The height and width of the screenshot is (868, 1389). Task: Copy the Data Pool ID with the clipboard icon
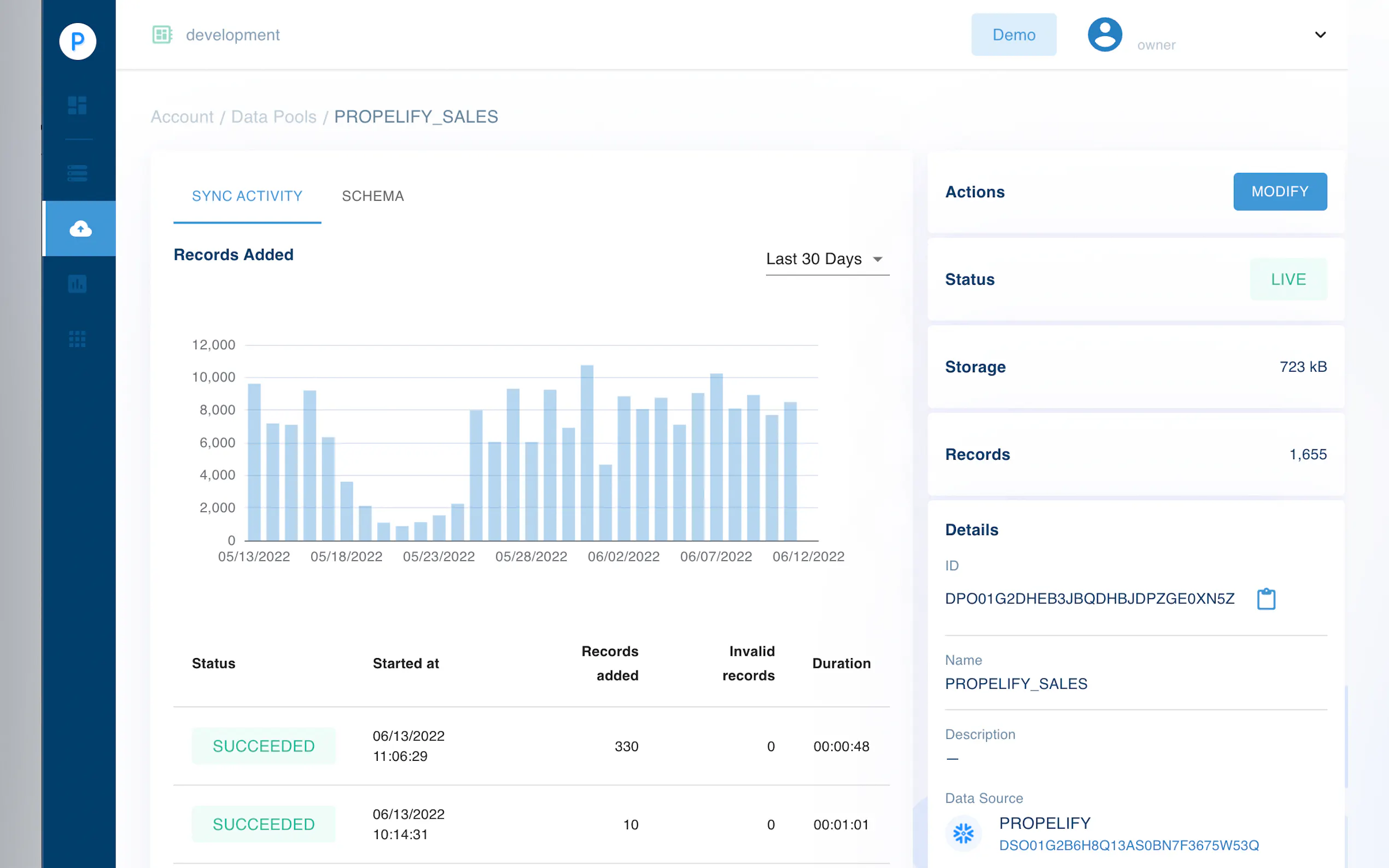(1265, 599)
